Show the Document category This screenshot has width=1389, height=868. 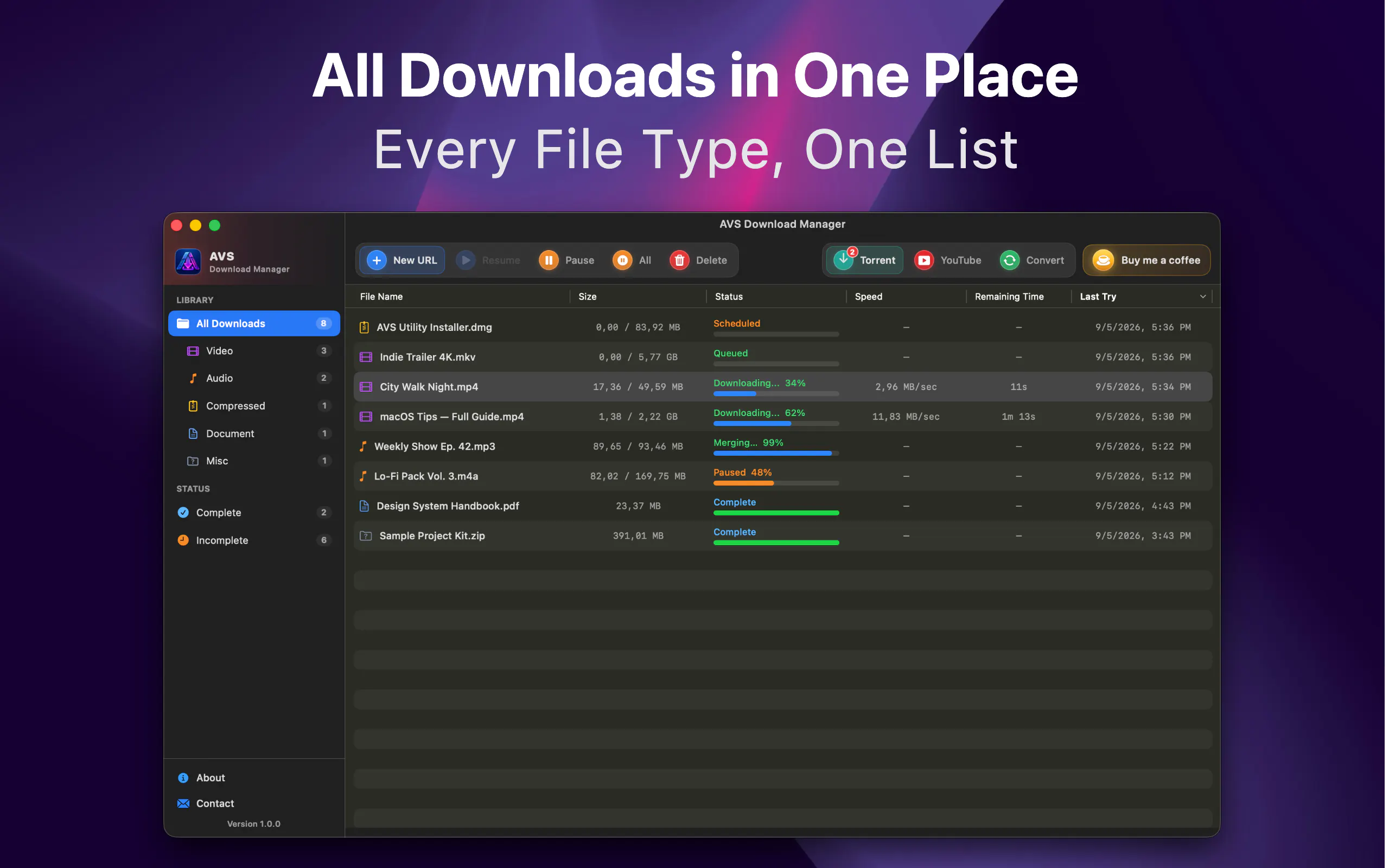[255, 434]
